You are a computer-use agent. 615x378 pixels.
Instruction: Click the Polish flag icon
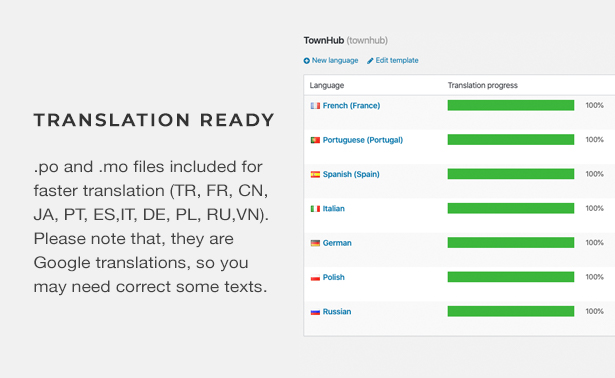[315, 278]
